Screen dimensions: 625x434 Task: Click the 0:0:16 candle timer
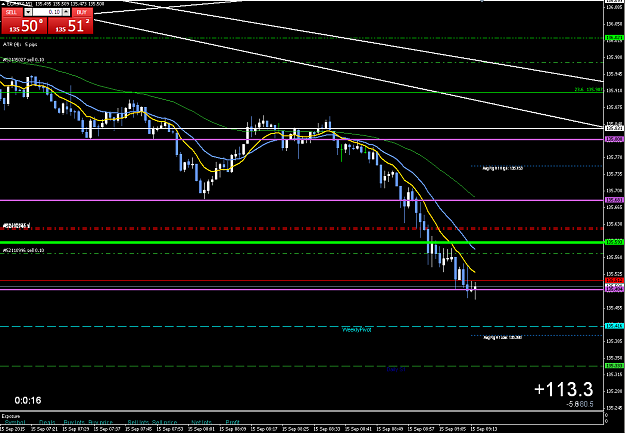28,401
